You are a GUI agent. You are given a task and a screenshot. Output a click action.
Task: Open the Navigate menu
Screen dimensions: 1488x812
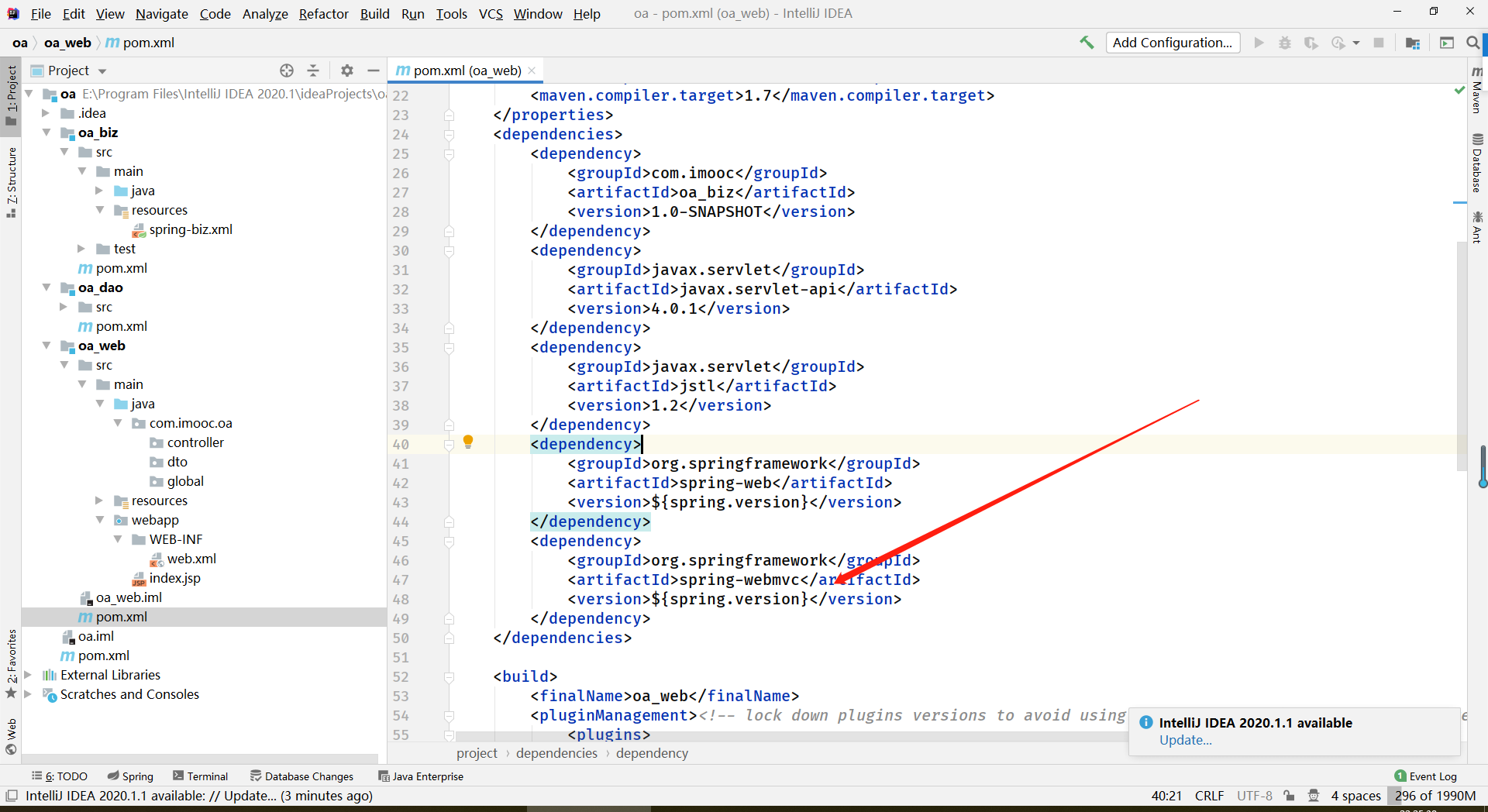161,14
